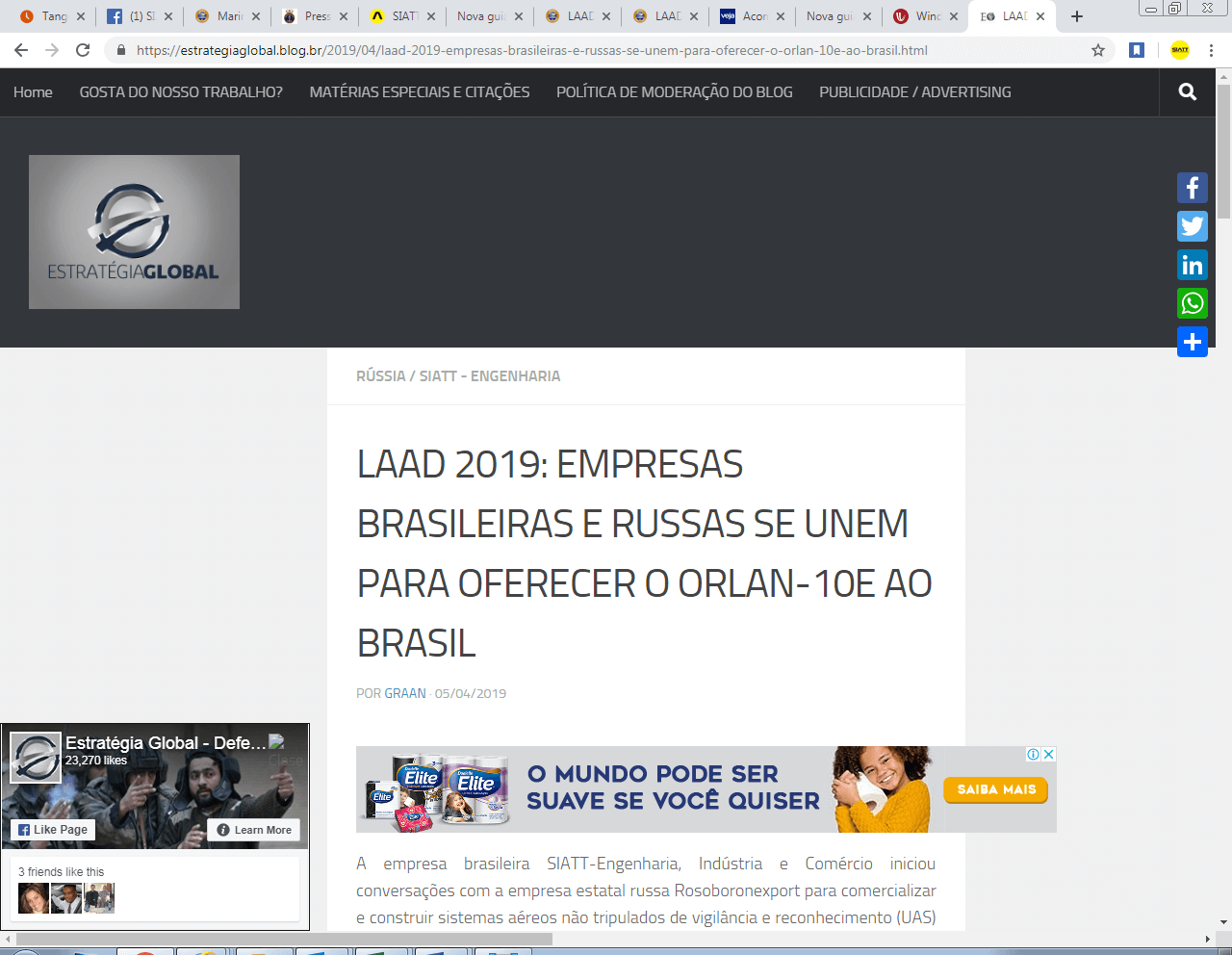View site security padlock info
The image size is (1232, 955).
click(x=120, y=50)
